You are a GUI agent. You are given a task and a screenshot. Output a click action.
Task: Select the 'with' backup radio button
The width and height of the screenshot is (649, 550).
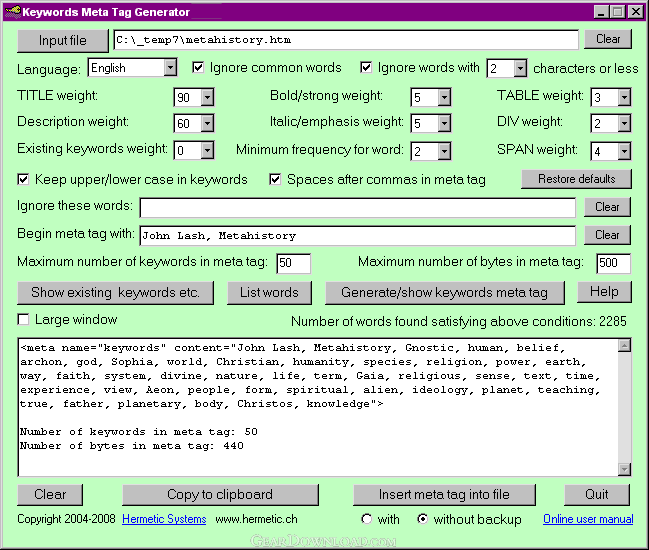pos(367,520)
